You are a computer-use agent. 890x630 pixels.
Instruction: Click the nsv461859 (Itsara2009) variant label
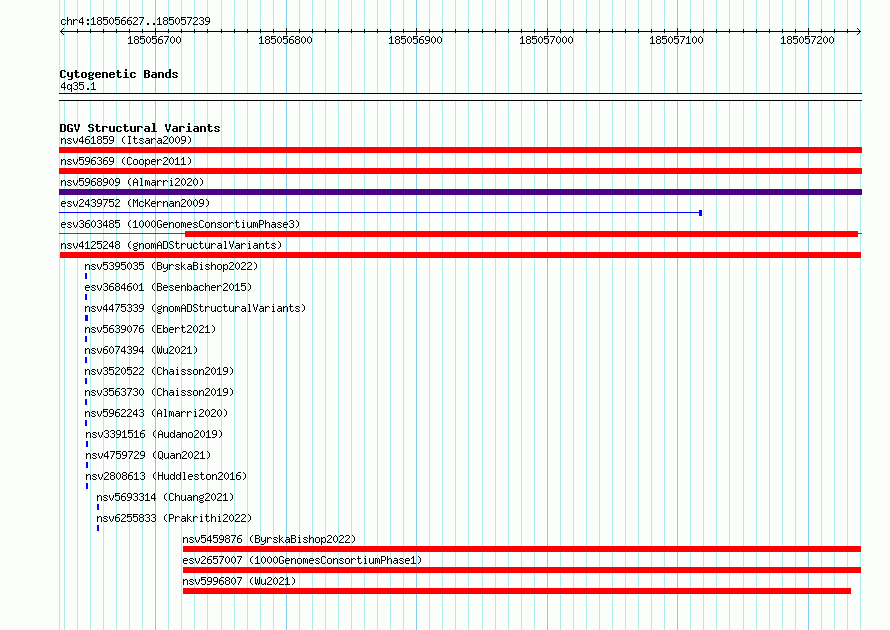126,140
